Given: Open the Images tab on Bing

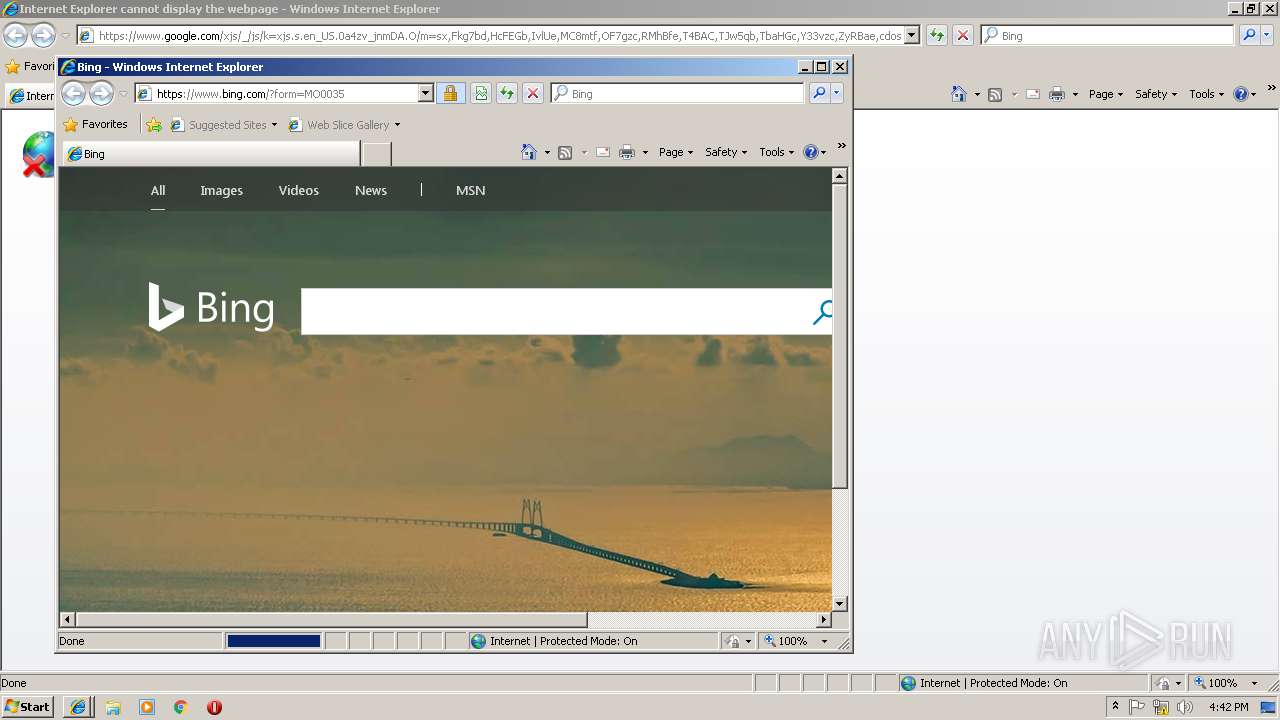Looking at the screenshot, I should tap(221, 190).
